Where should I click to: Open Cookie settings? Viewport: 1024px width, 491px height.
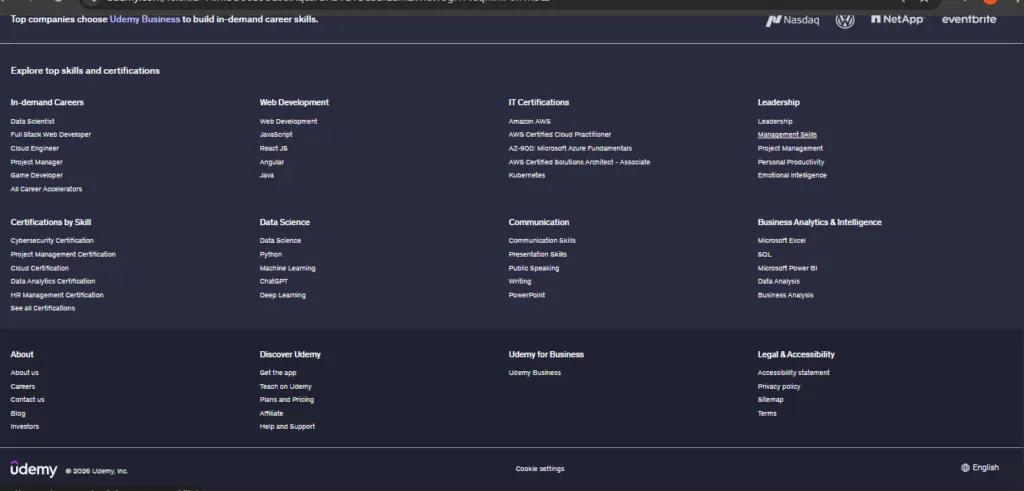[539, 469]
